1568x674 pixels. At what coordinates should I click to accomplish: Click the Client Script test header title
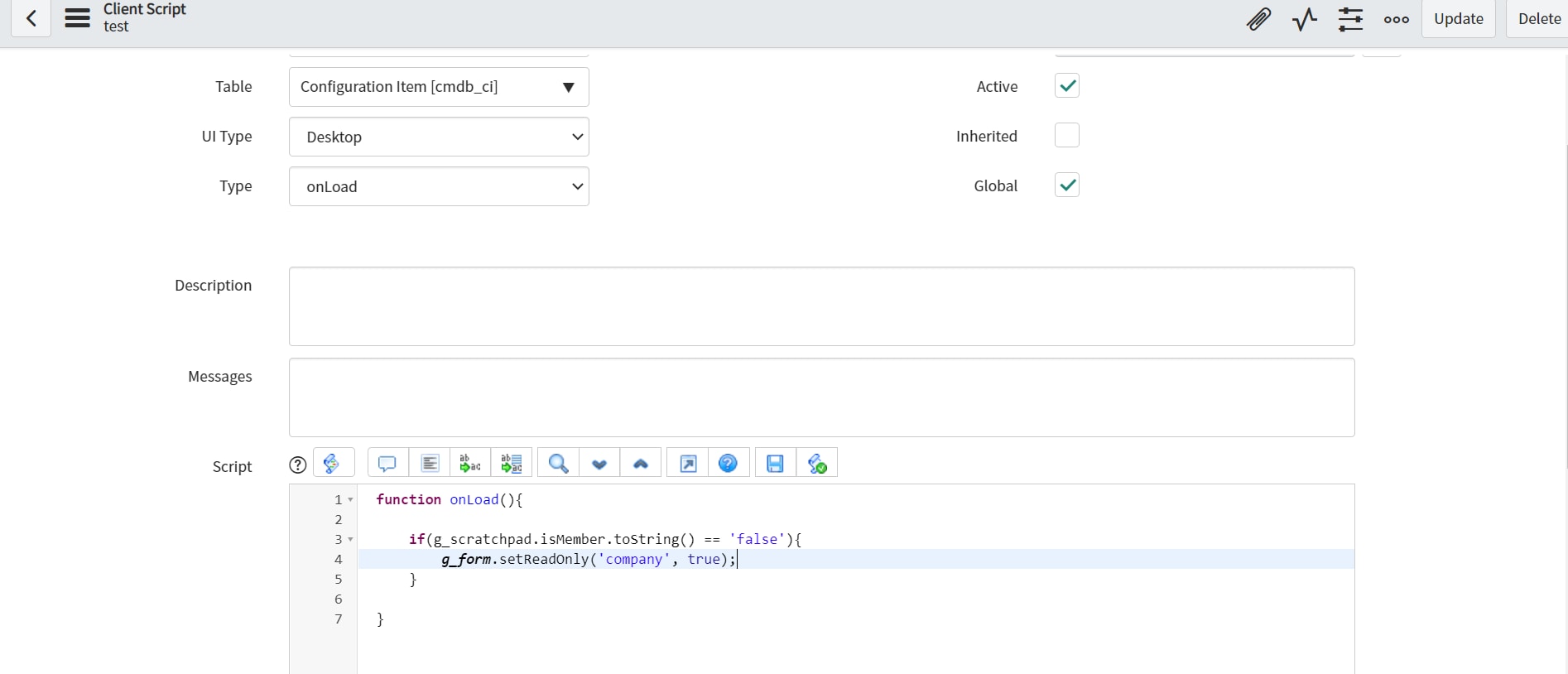(x=145, y=17)
